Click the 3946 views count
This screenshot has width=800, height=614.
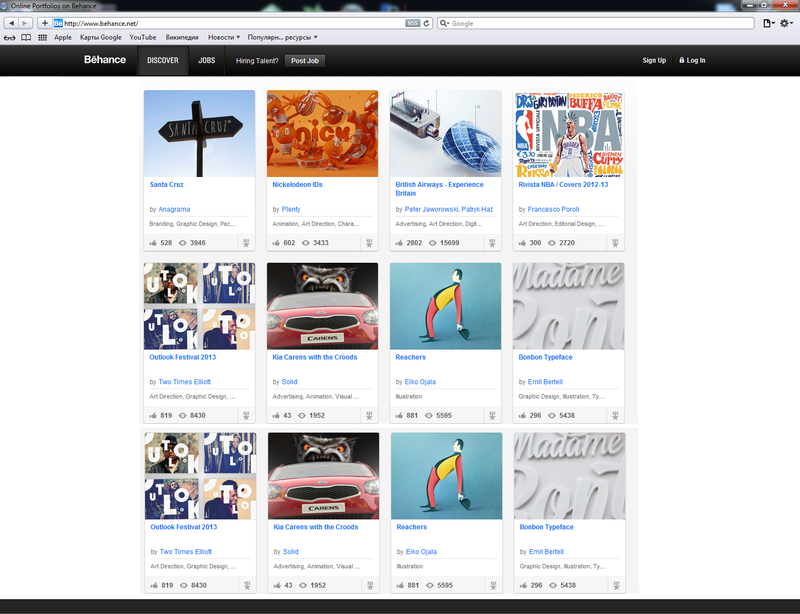pyautogui.click(x=197, y=243)
